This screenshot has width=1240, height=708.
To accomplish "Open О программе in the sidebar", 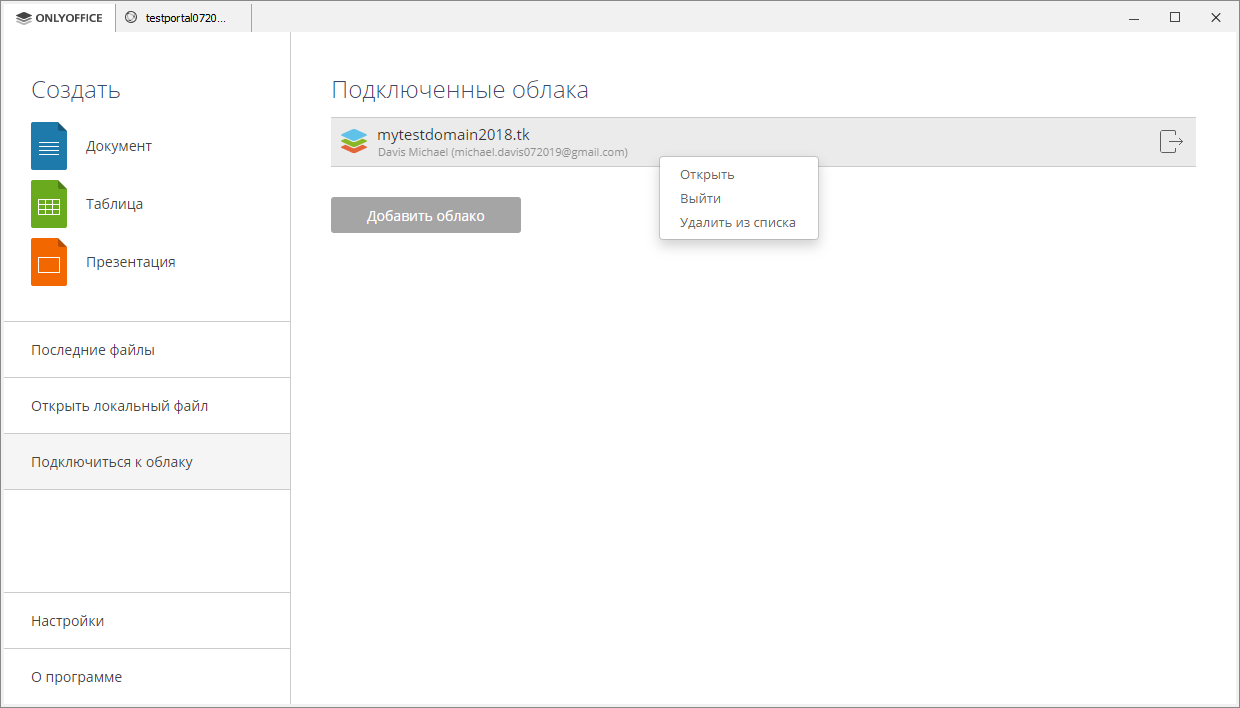I will point(147,677).
